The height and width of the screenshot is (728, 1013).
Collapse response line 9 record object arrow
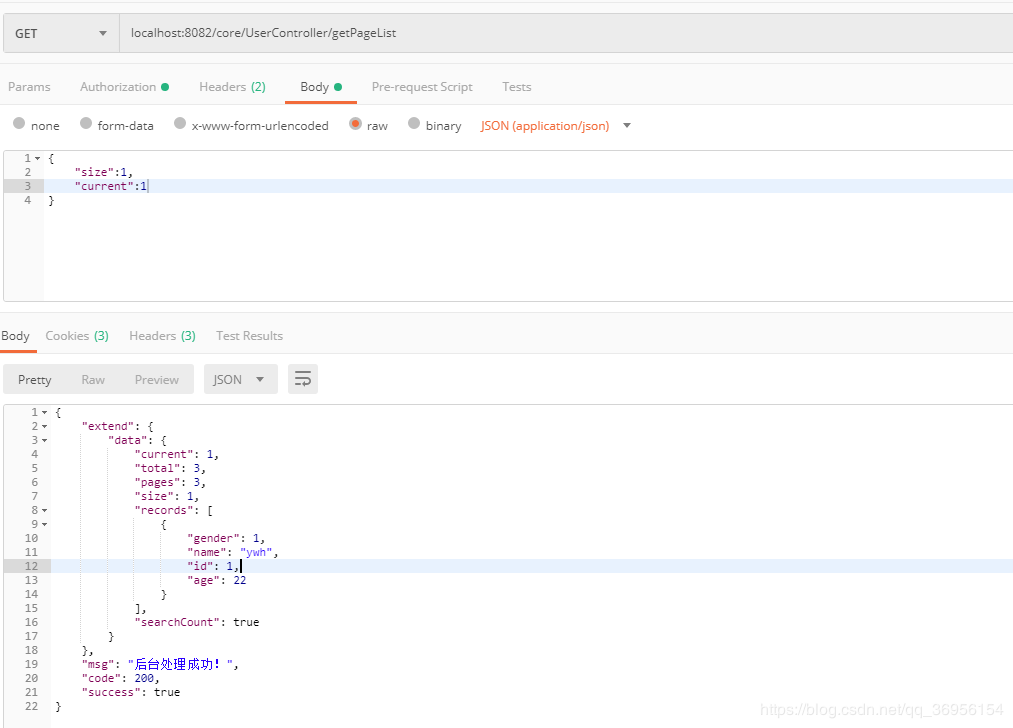(x=44, y=525)
